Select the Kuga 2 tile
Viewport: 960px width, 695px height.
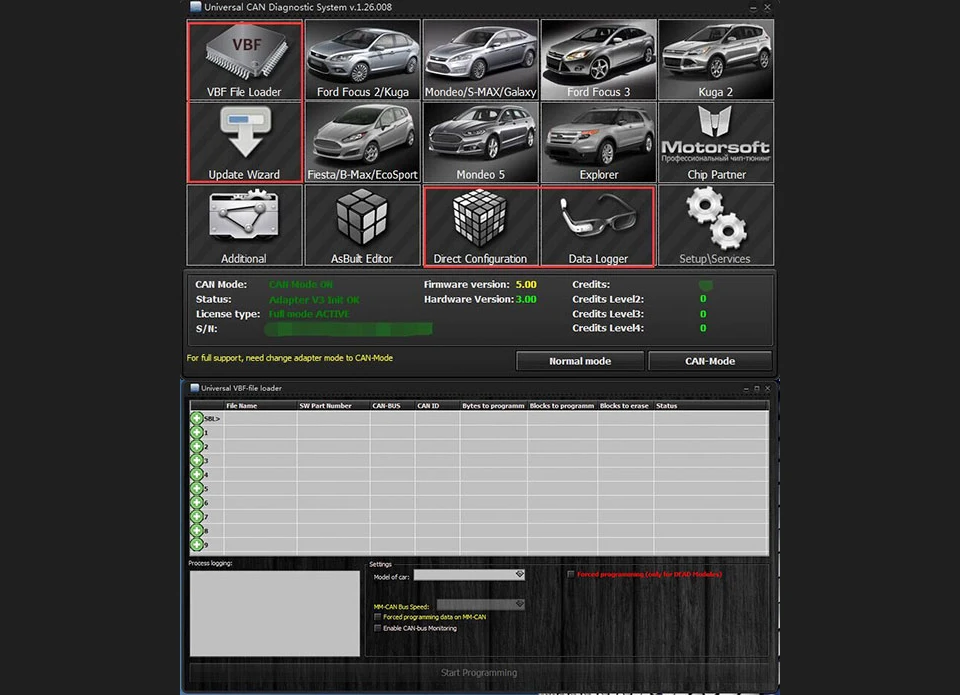[716, 59]
